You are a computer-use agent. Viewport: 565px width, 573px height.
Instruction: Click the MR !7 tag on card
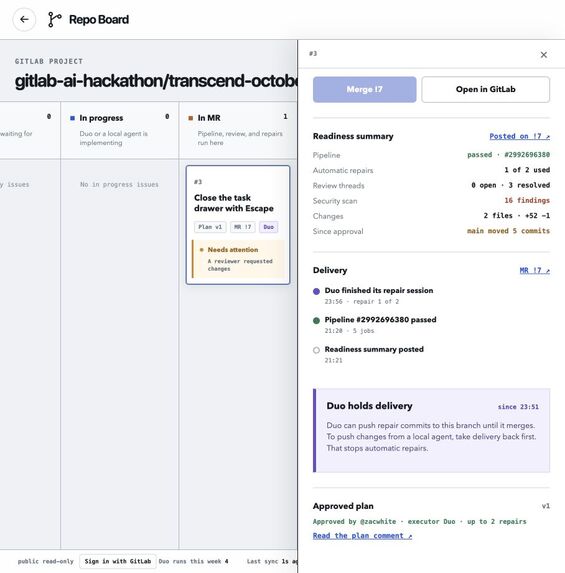point(243,227)
